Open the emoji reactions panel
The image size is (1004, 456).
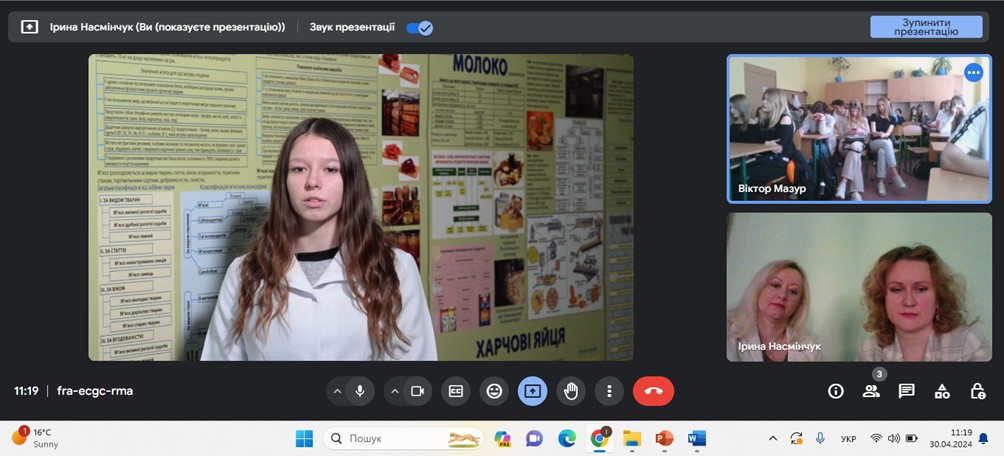[494, 391]
